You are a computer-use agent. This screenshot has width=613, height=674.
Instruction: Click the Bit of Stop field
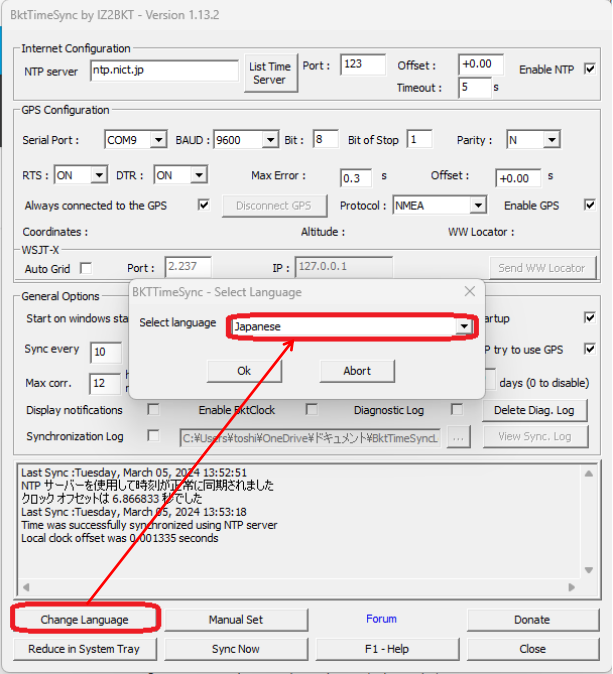point(419,139)
